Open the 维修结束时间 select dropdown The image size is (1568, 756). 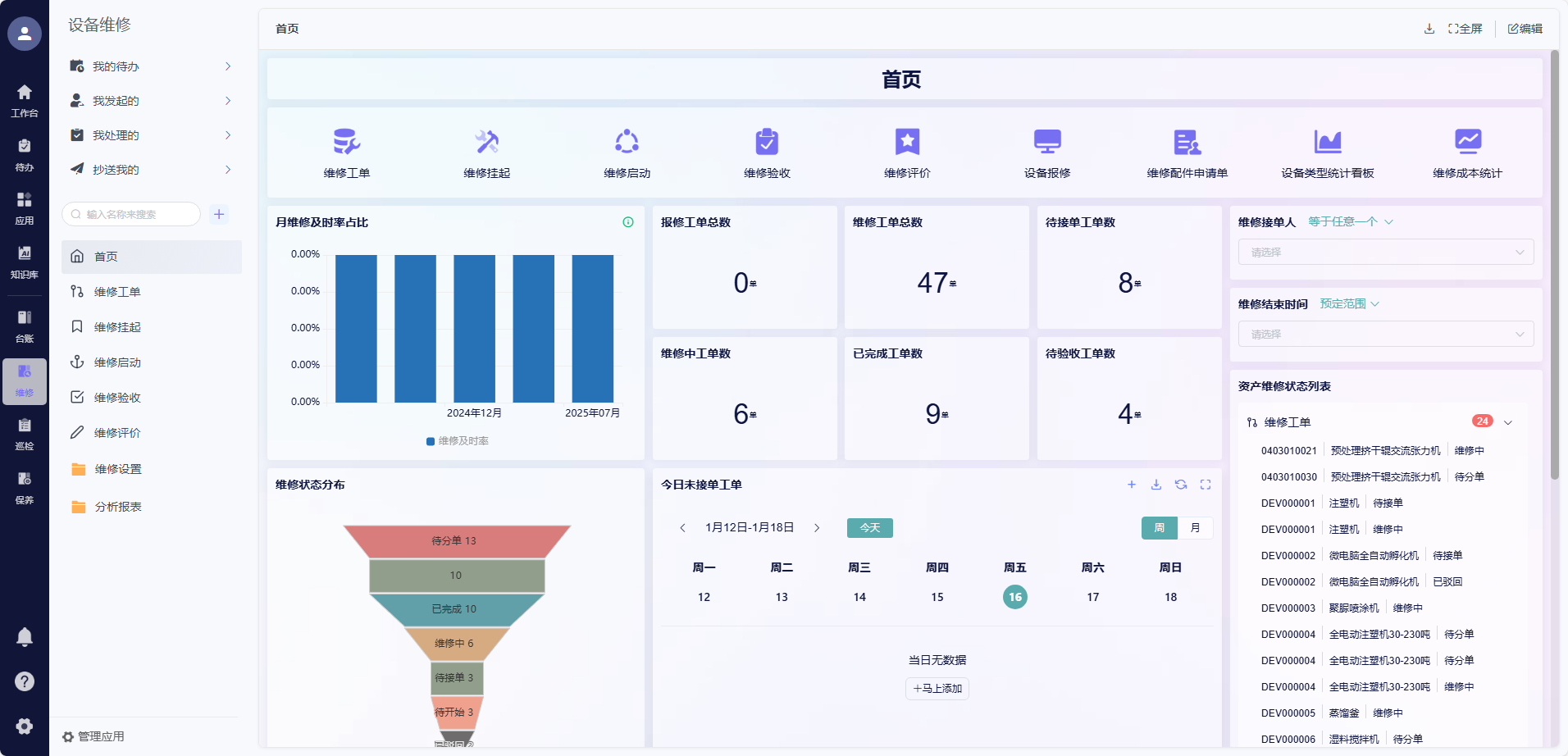tap(1385, 335)
